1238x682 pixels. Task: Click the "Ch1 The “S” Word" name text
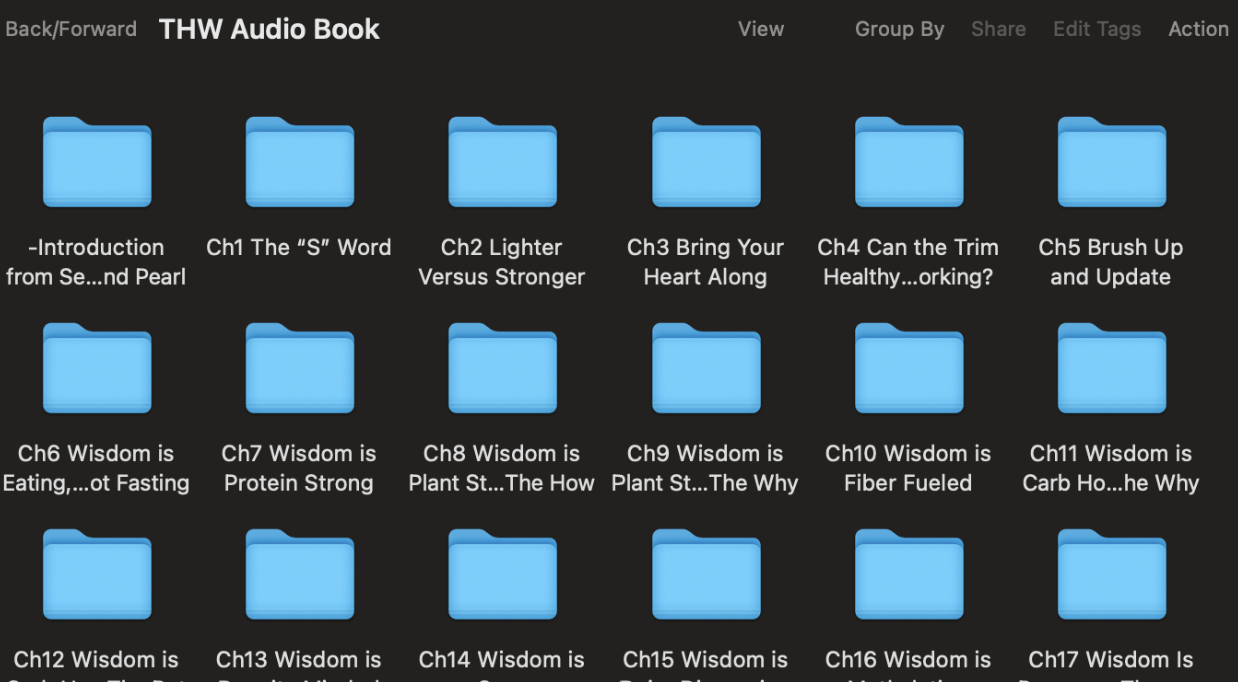click(x=299, y=247)
